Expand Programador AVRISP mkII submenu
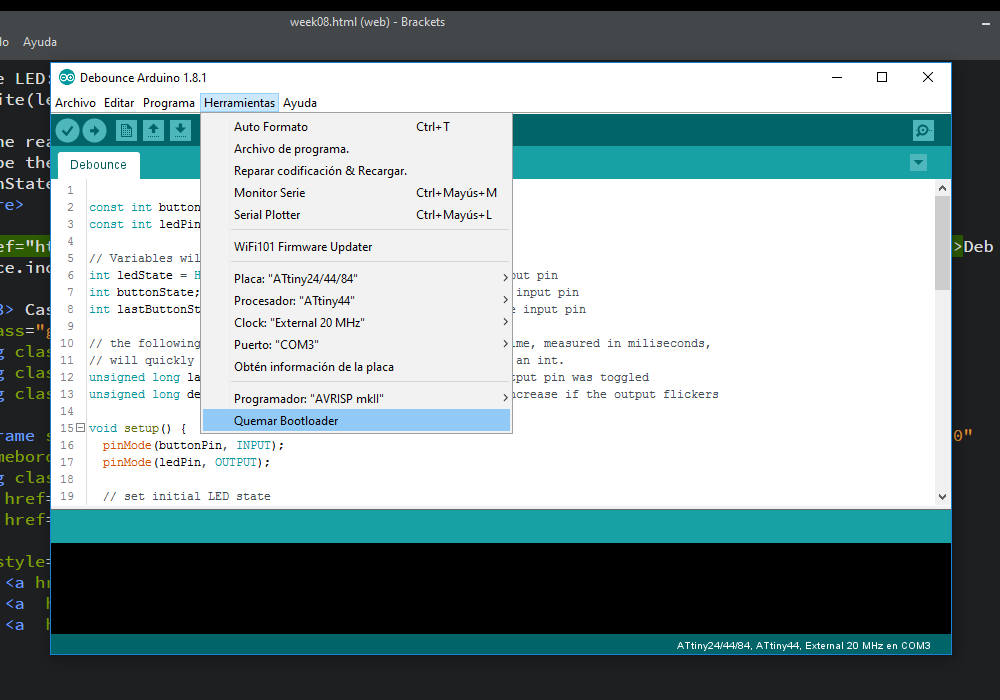This screenshot has height=700, width=1000. click(356, 398)
